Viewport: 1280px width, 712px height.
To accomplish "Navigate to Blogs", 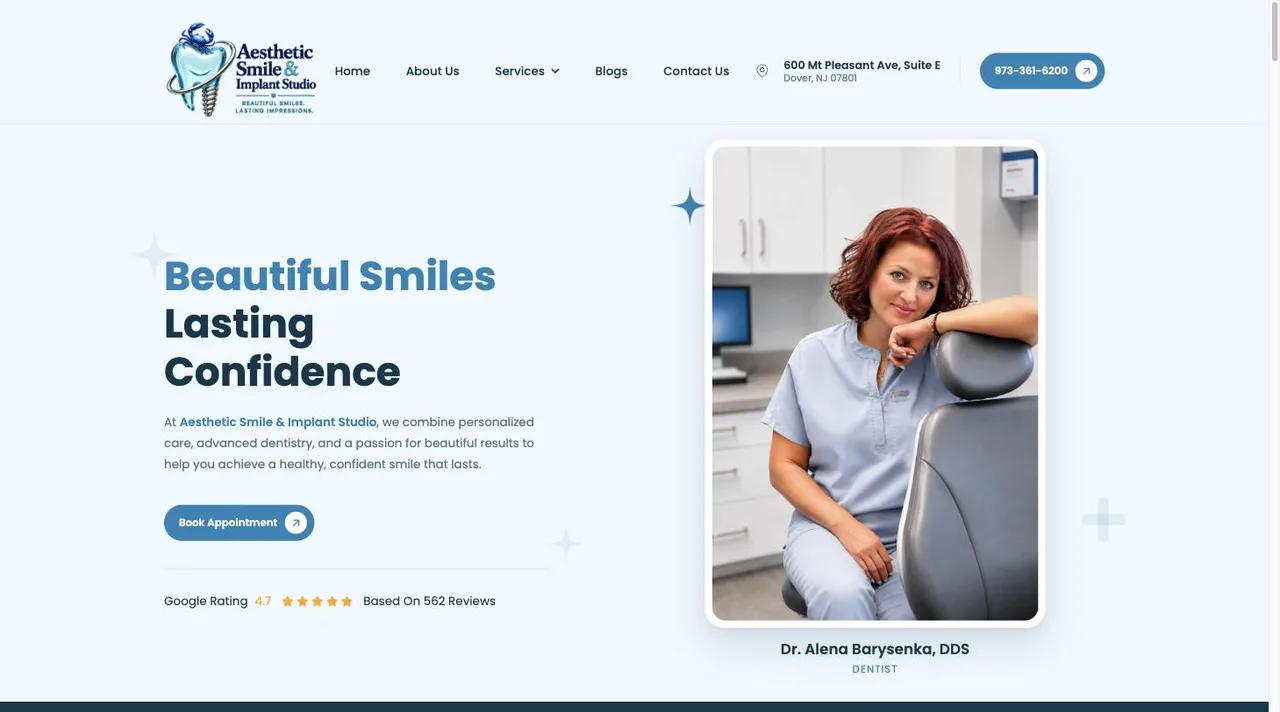I will (611, 71).
